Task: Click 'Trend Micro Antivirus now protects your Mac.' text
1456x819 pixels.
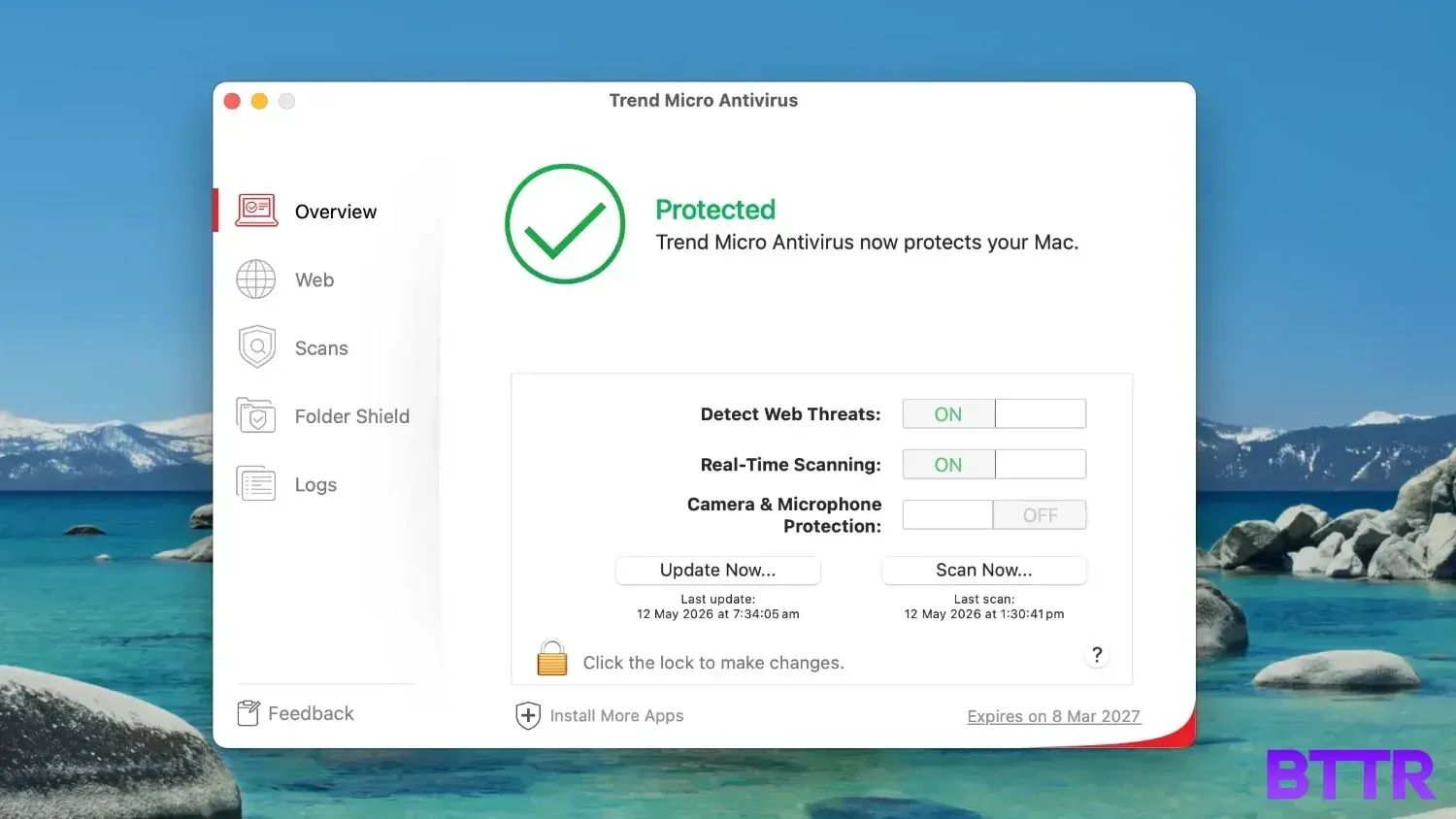Action: pyautogui.click(x=867, y=243)
